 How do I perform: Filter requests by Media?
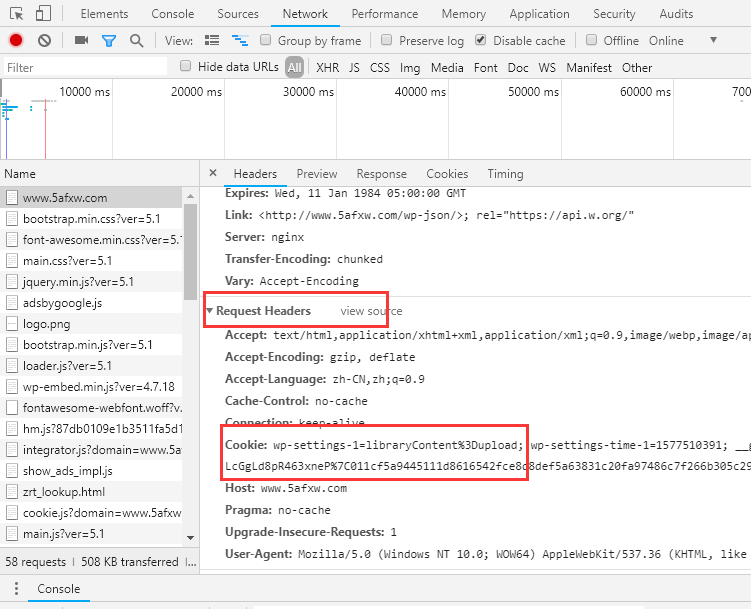(447, 68)
